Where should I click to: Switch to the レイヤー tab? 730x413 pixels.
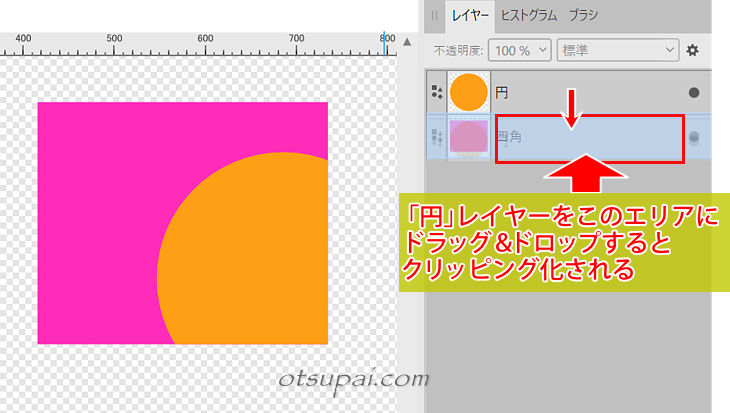coord(469,15)
